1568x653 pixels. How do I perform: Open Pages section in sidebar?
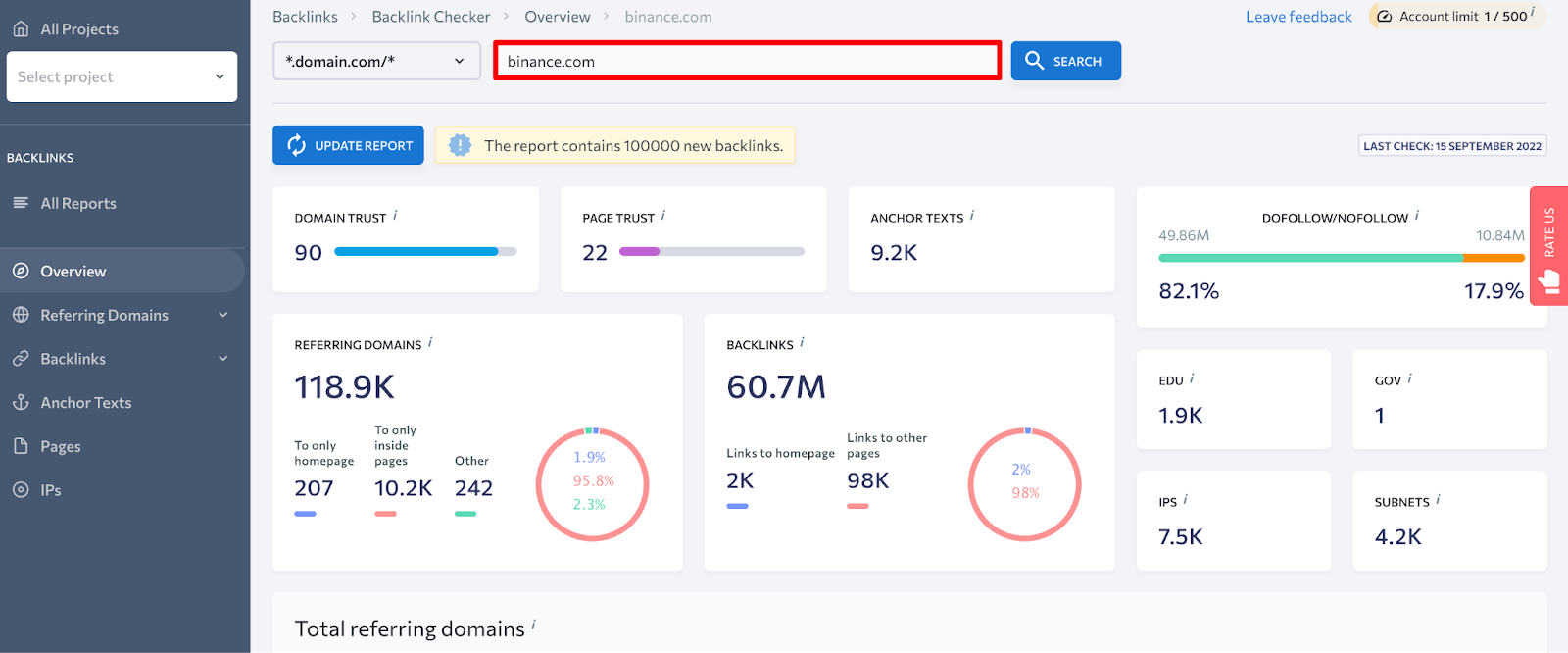[61, 446]
